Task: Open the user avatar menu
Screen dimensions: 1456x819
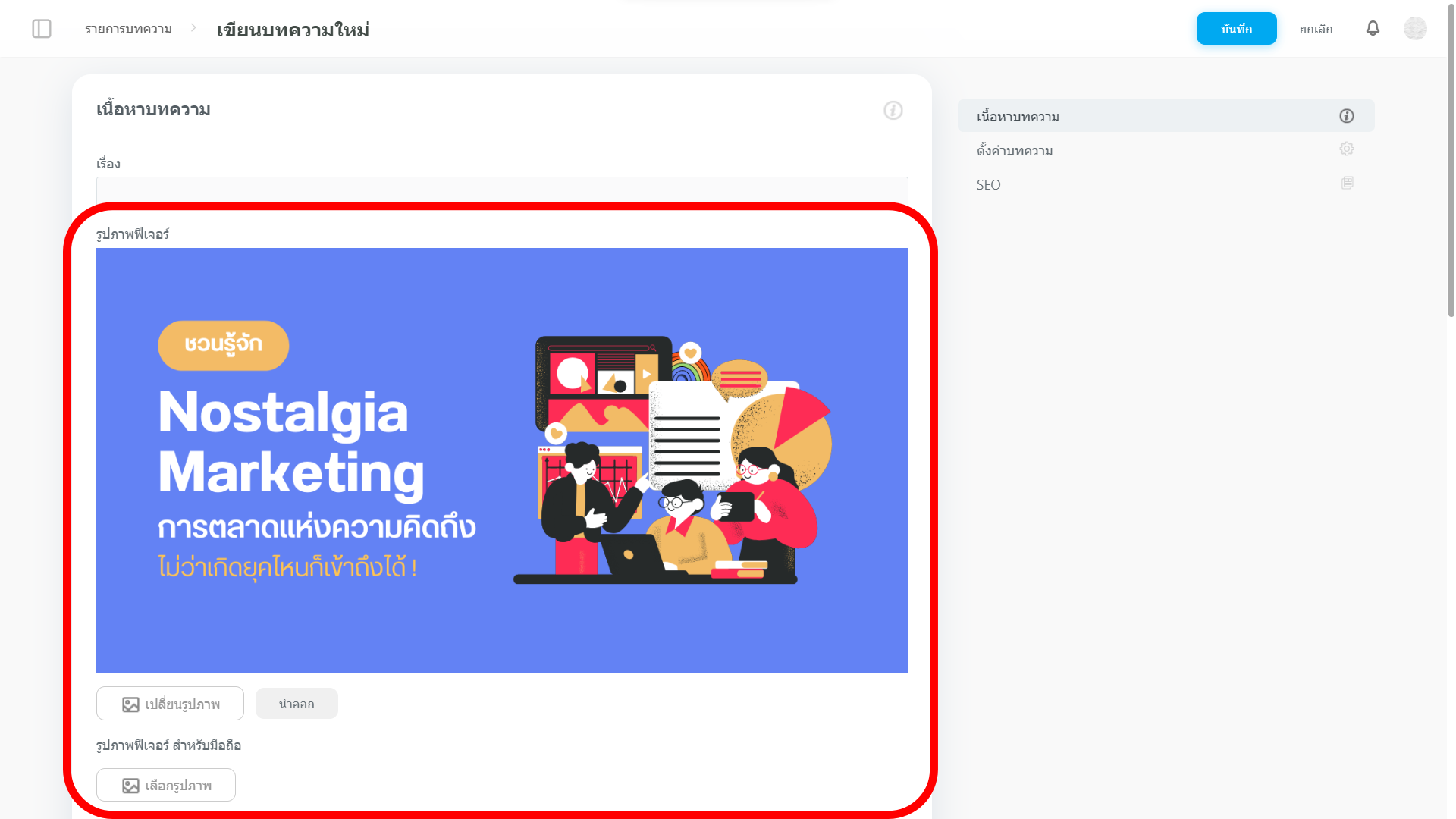Action: [x=1415, y=29]
